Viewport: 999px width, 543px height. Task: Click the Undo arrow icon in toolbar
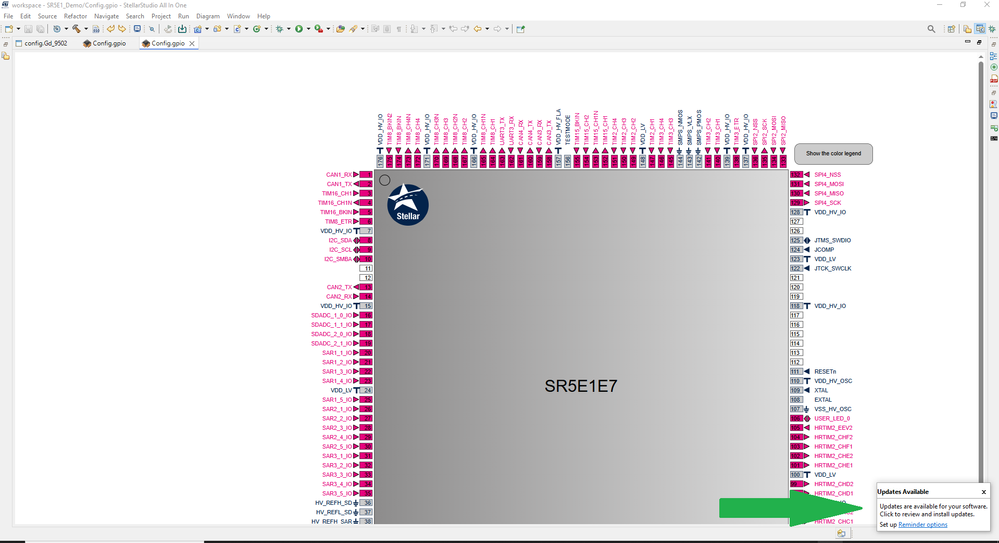tap(110, 29)
